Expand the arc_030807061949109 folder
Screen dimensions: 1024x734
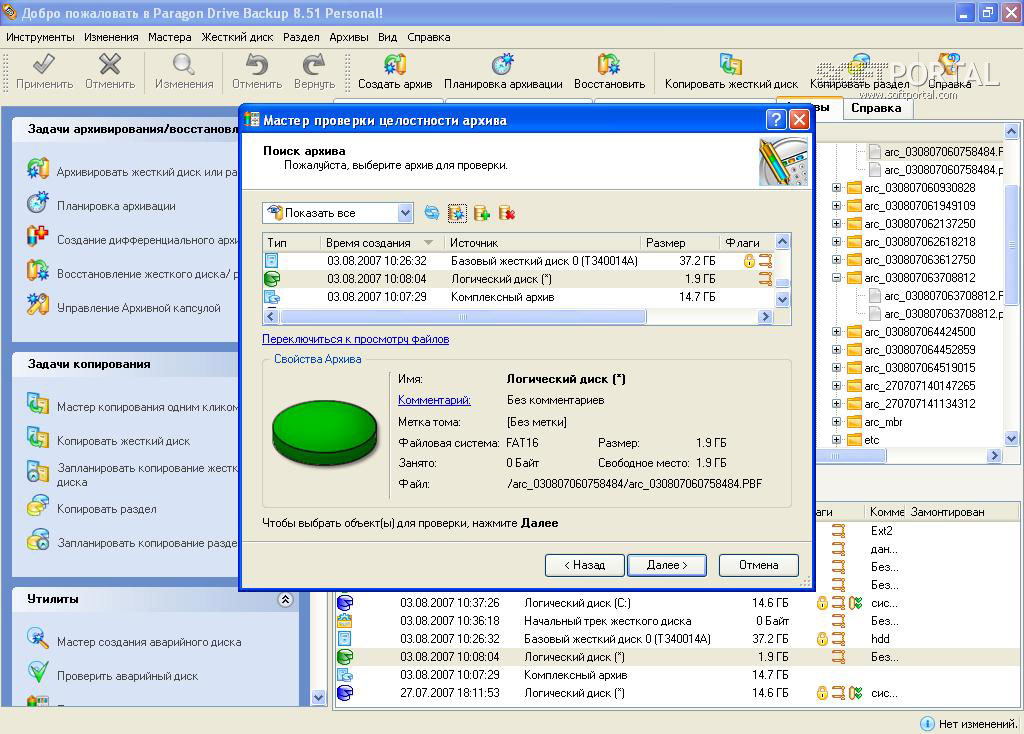pyautogui.click(x=836, y=206)
